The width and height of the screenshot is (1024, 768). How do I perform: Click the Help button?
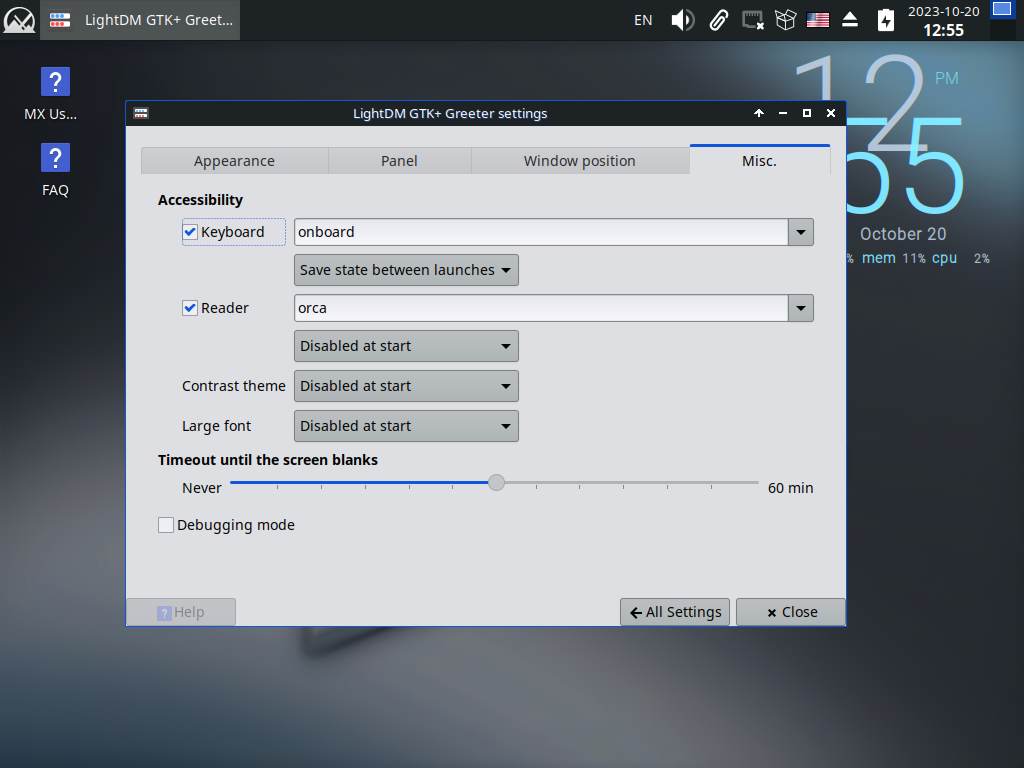tap(181, 612)
